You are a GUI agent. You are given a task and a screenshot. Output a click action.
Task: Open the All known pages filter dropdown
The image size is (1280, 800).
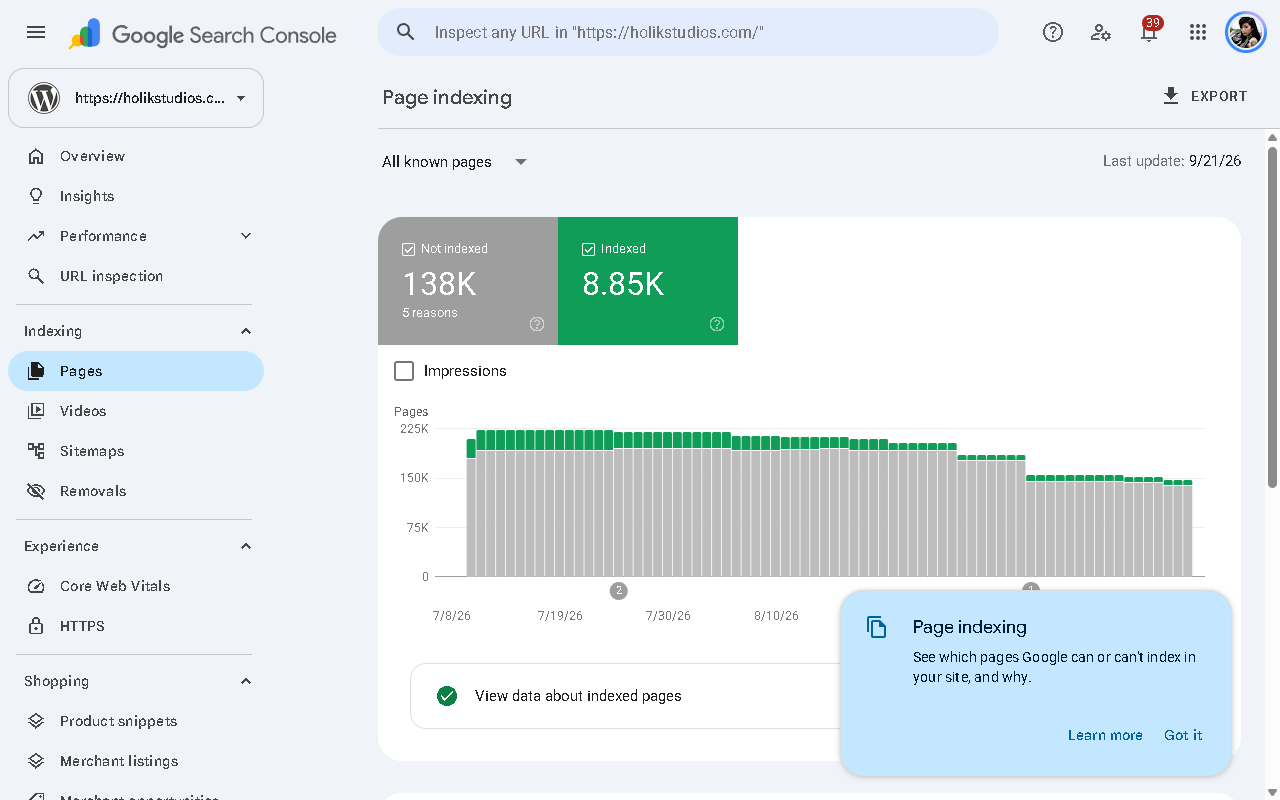(x=455, y=162)
